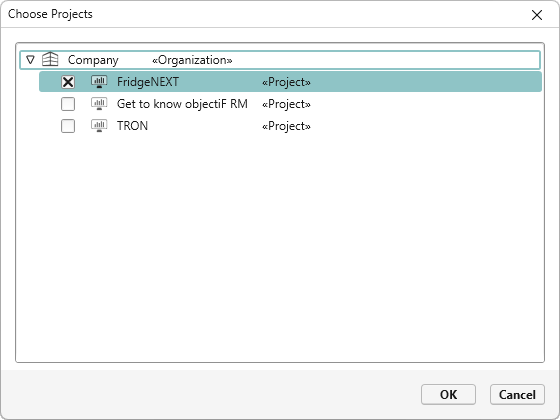Click empty area of the projects list
This screenshot has width=560, height=420.
tap(280, 246)
